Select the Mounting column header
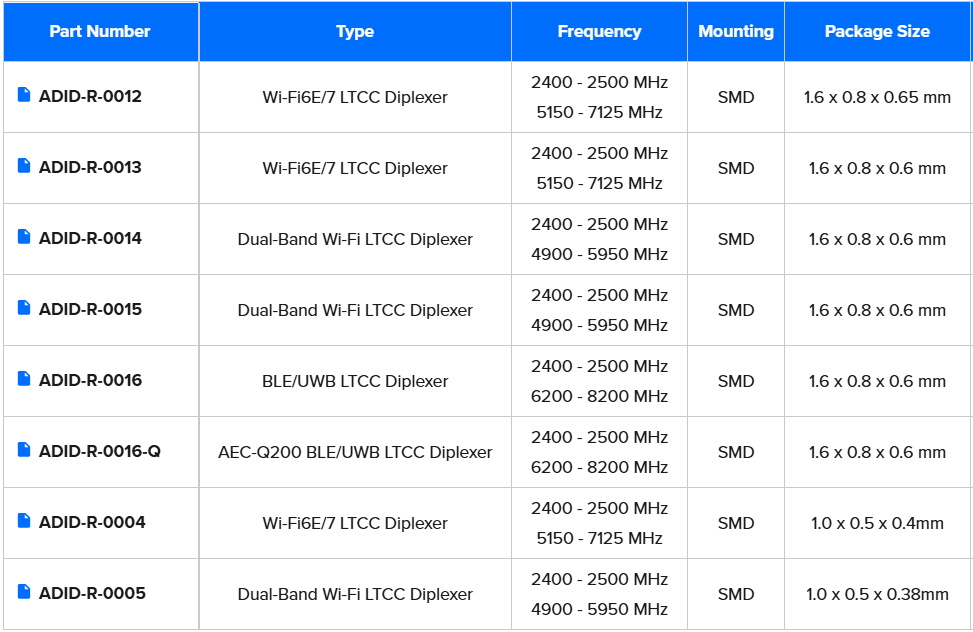The height and width of the screenshot is (632, 973). tap(736, 31)
